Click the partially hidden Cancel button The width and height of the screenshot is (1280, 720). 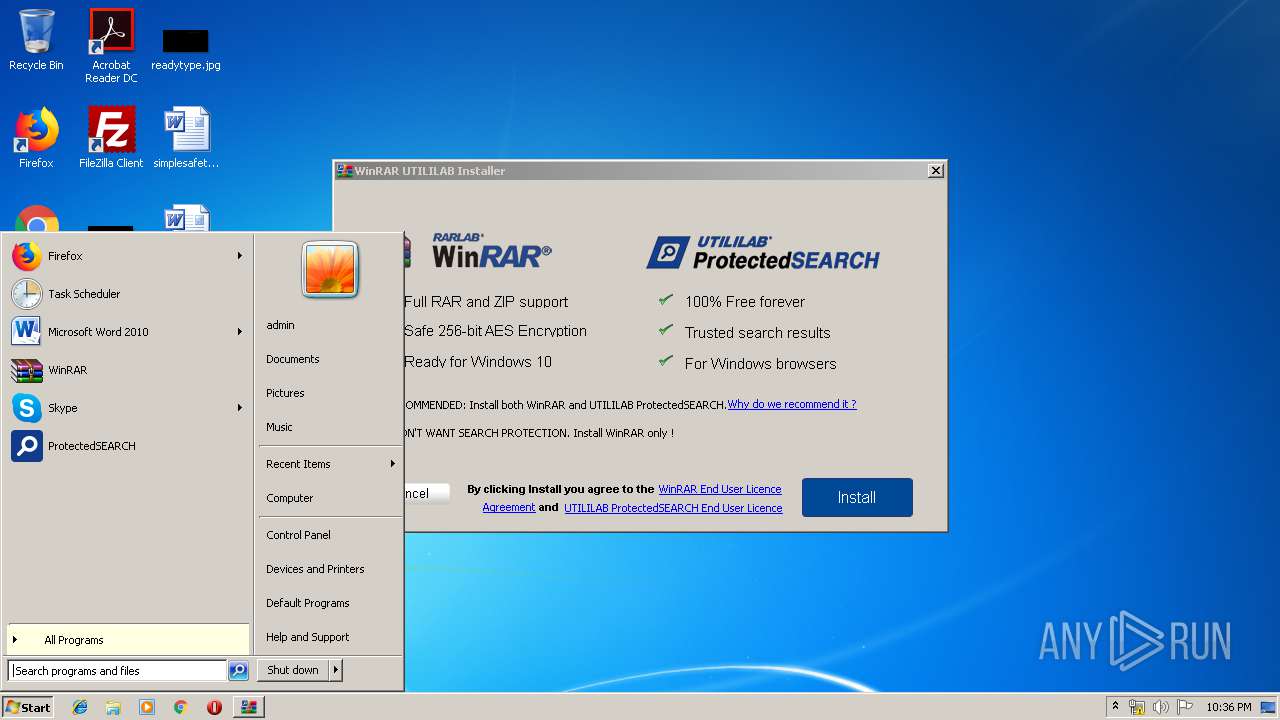coord(426,493)
